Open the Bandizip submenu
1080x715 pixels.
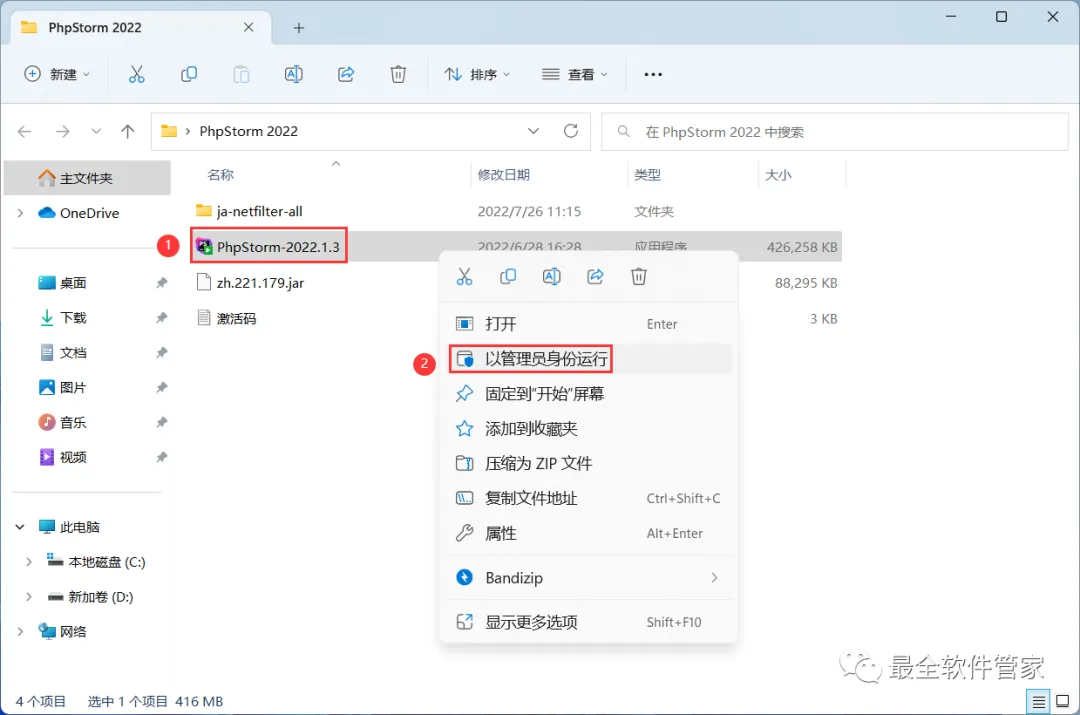(x=589, y=578)
